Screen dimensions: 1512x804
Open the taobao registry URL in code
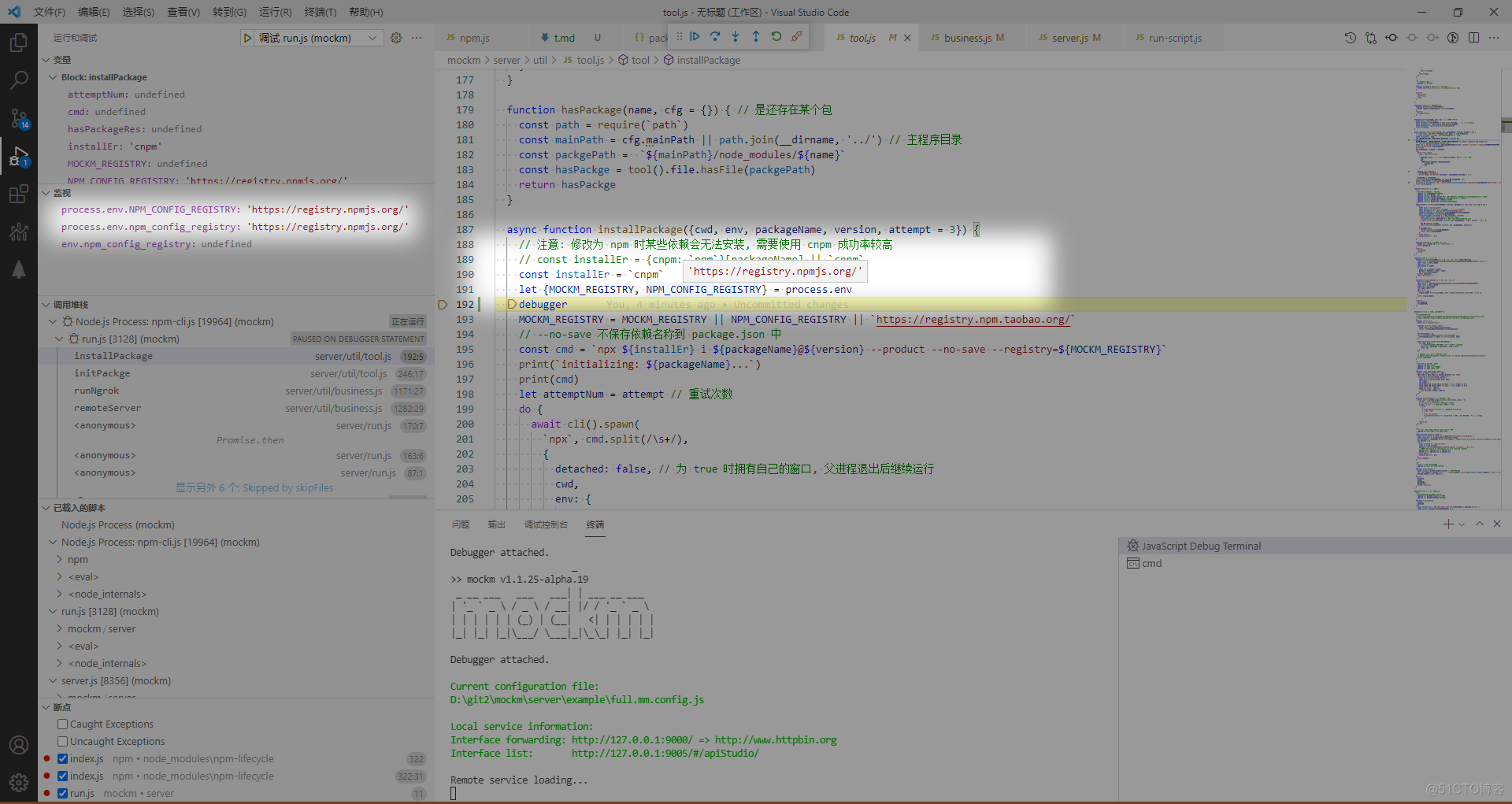tap(973, 320)
